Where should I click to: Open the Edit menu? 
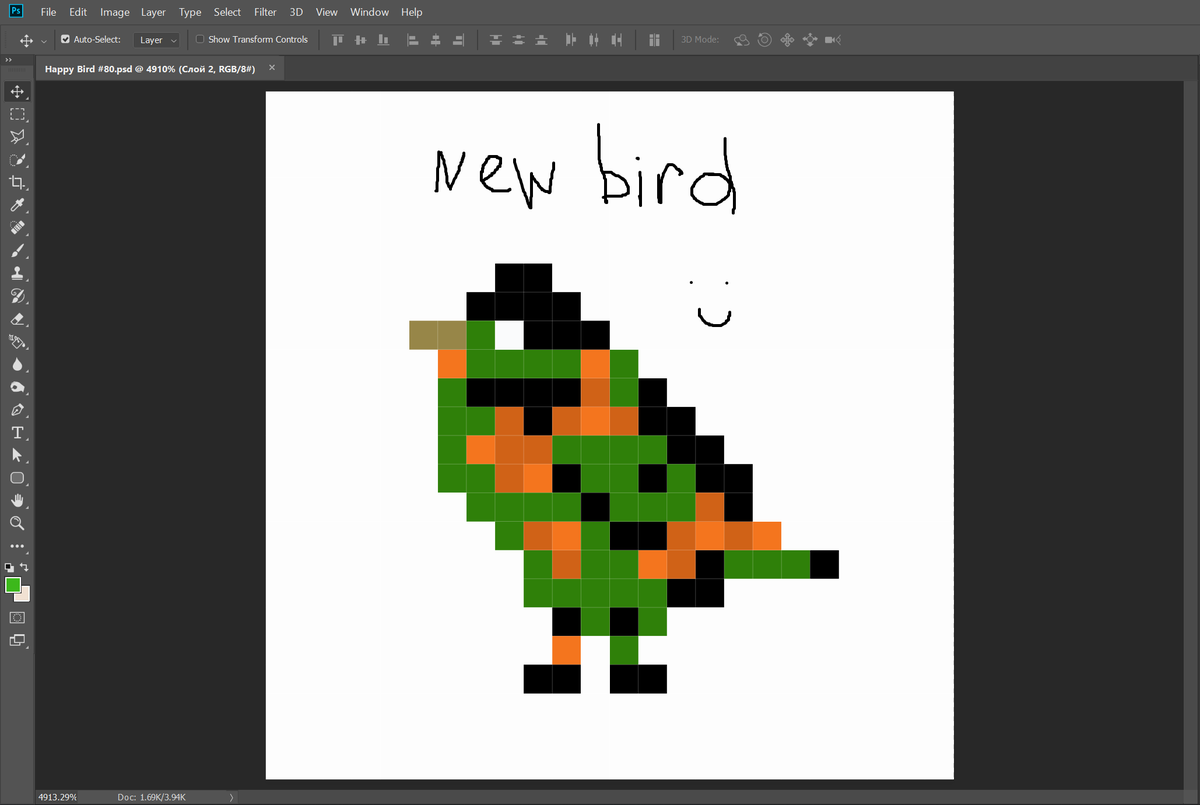tap(78, 12)
